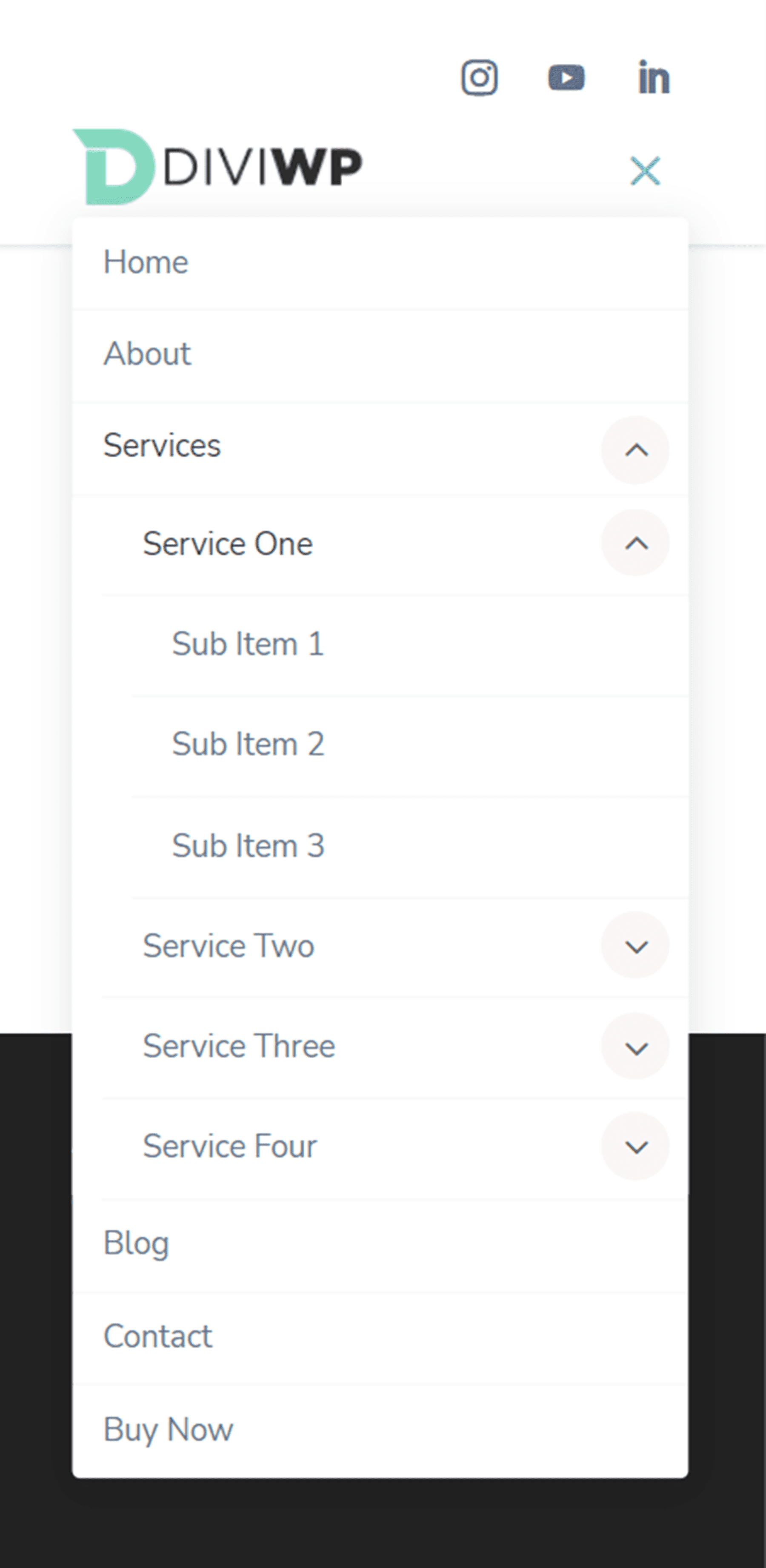Open the LinkedIn social icon

[x=654, y=77]
